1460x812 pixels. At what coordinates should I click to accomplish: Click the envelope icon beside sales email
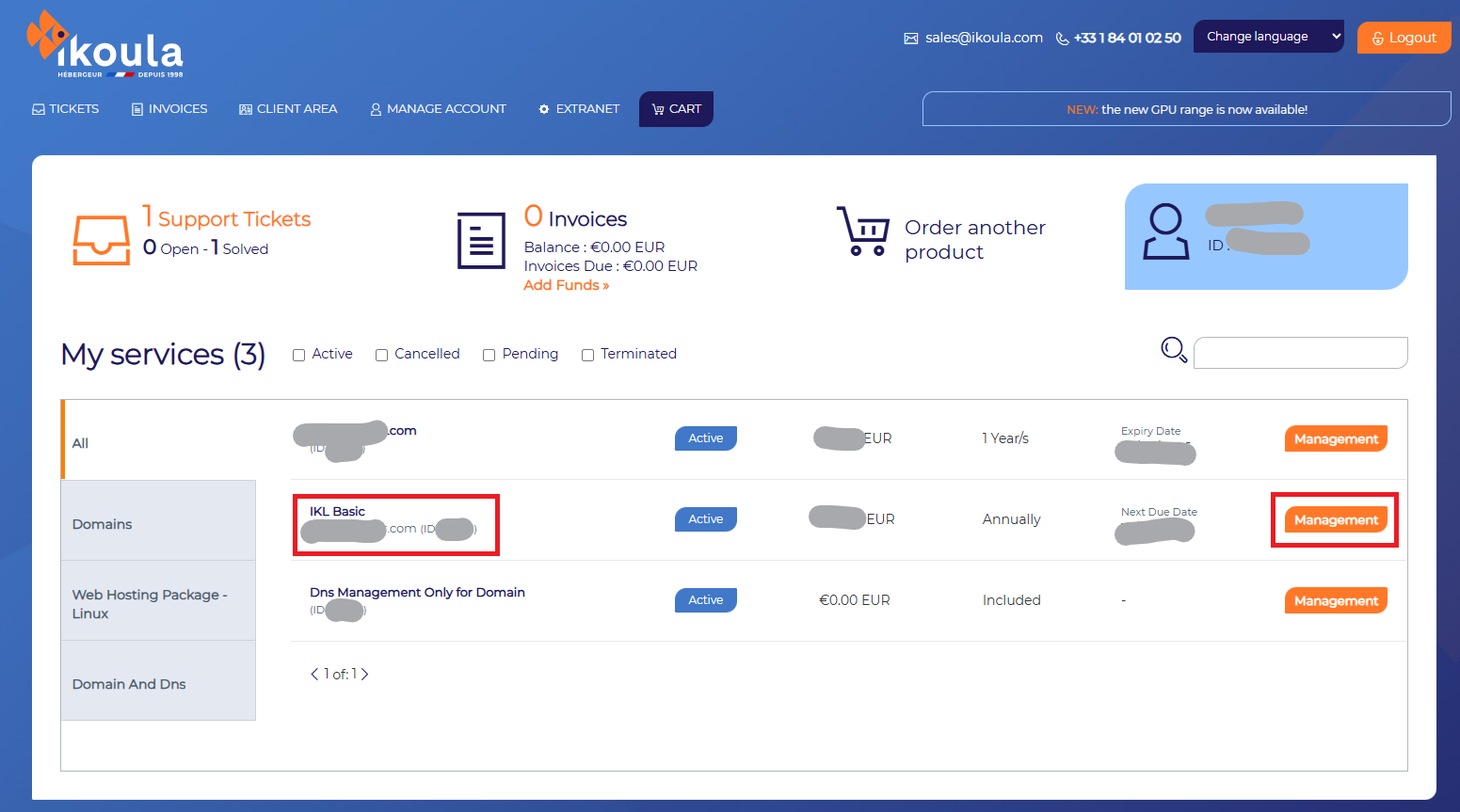coord(910,39)
